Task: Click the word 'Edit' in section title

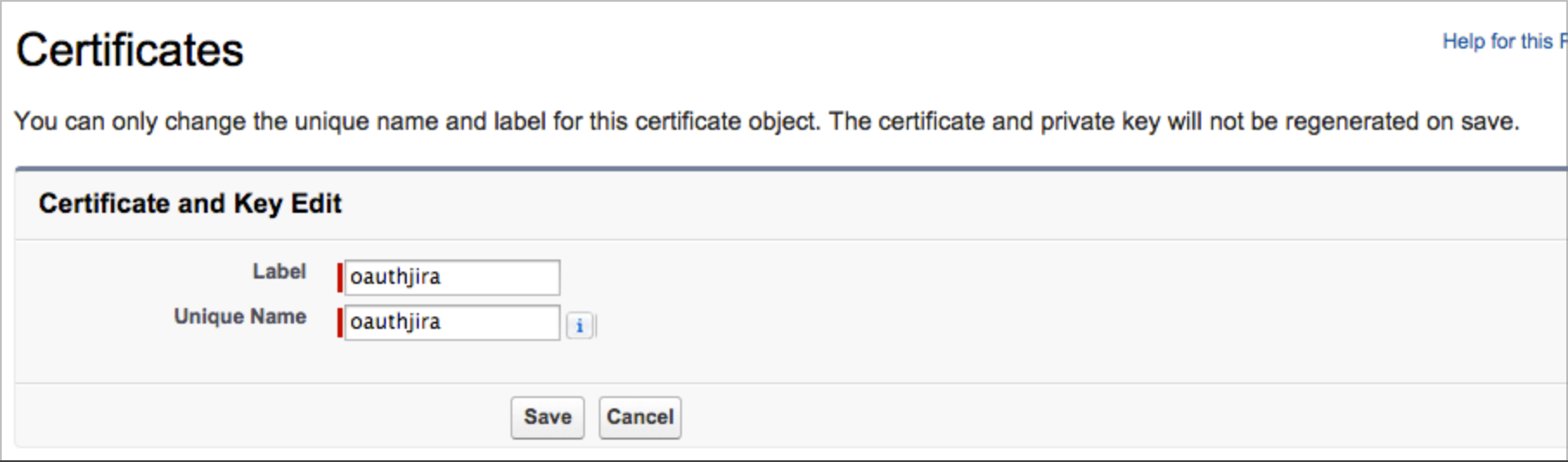Action: pos(316,204)
